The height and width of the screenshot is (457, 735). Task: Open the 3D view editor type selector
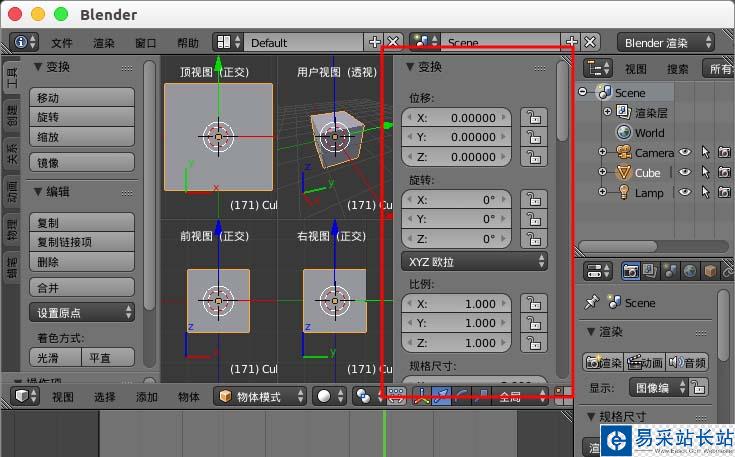(25, 396)
